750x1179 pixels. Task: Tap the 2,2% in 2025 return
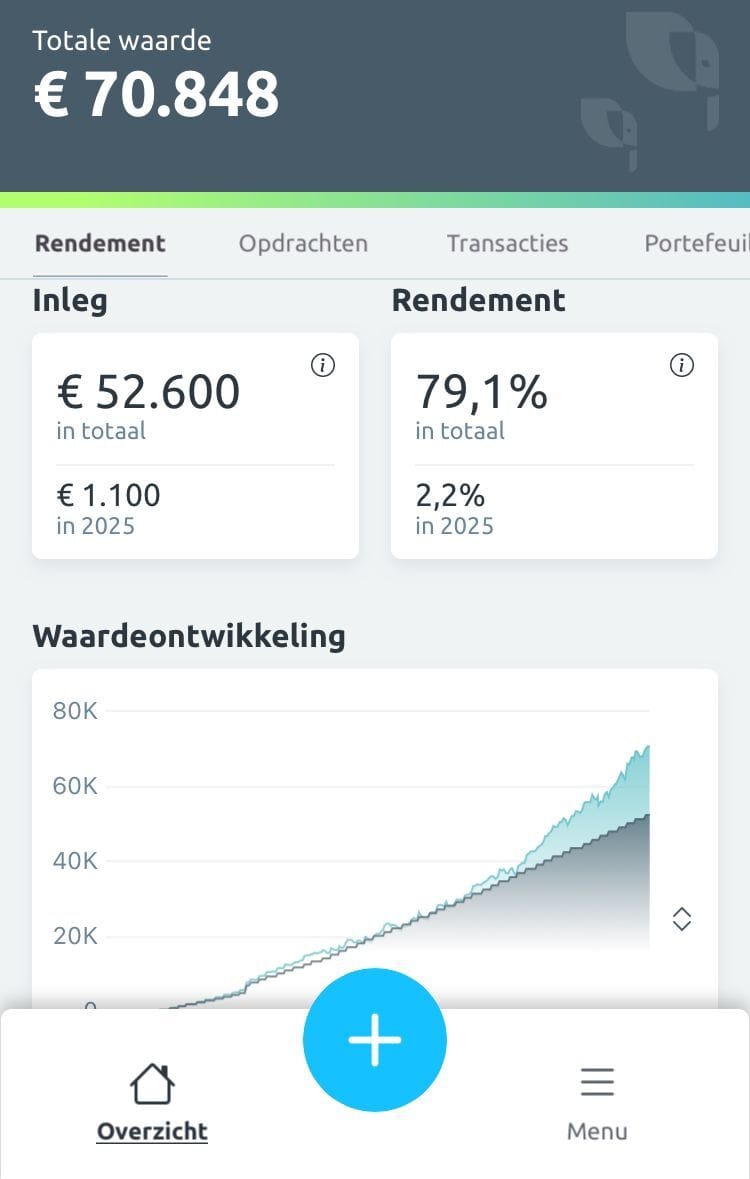pos(450,496)
